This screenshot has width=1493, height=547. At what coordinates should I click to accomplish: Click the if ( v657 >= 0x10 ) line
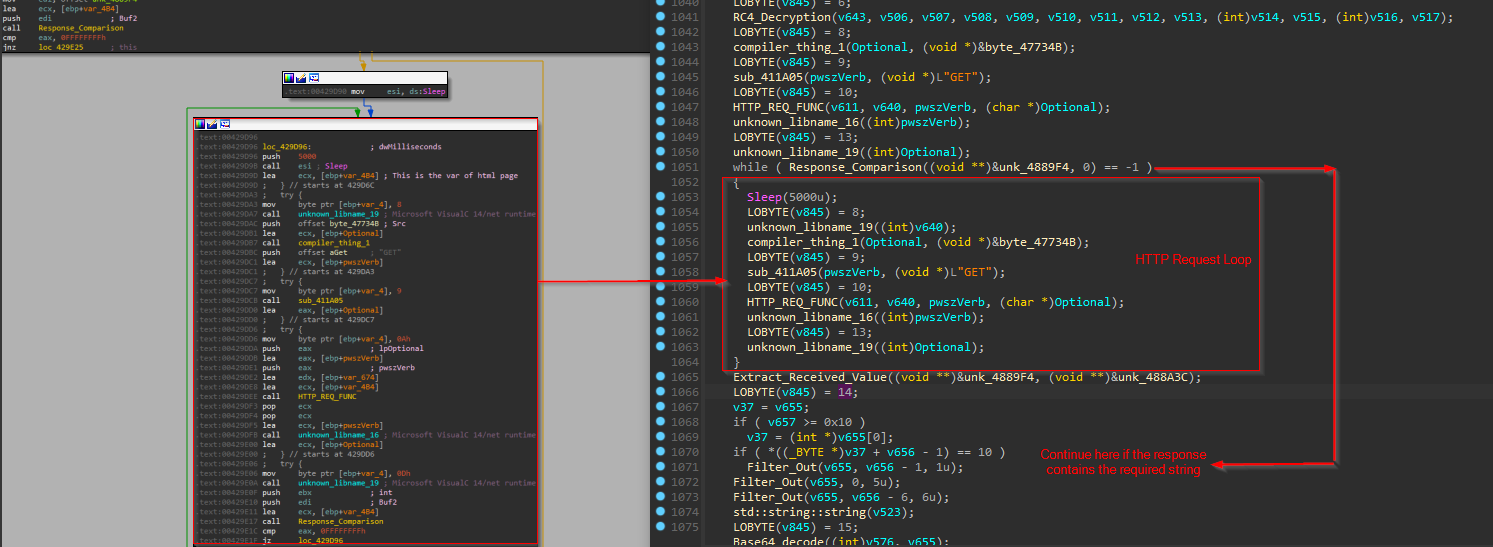pyautogui.click(x=798, y=422)
